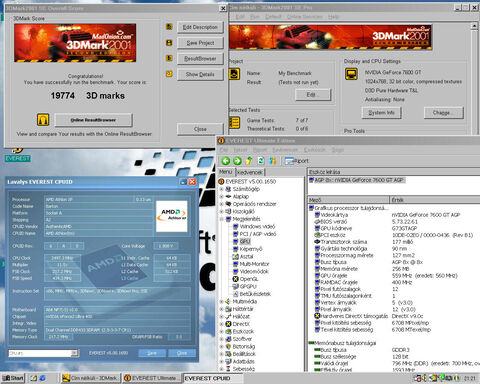
Task: Expand the Szoftver tree node
Action: coord(221,339)
